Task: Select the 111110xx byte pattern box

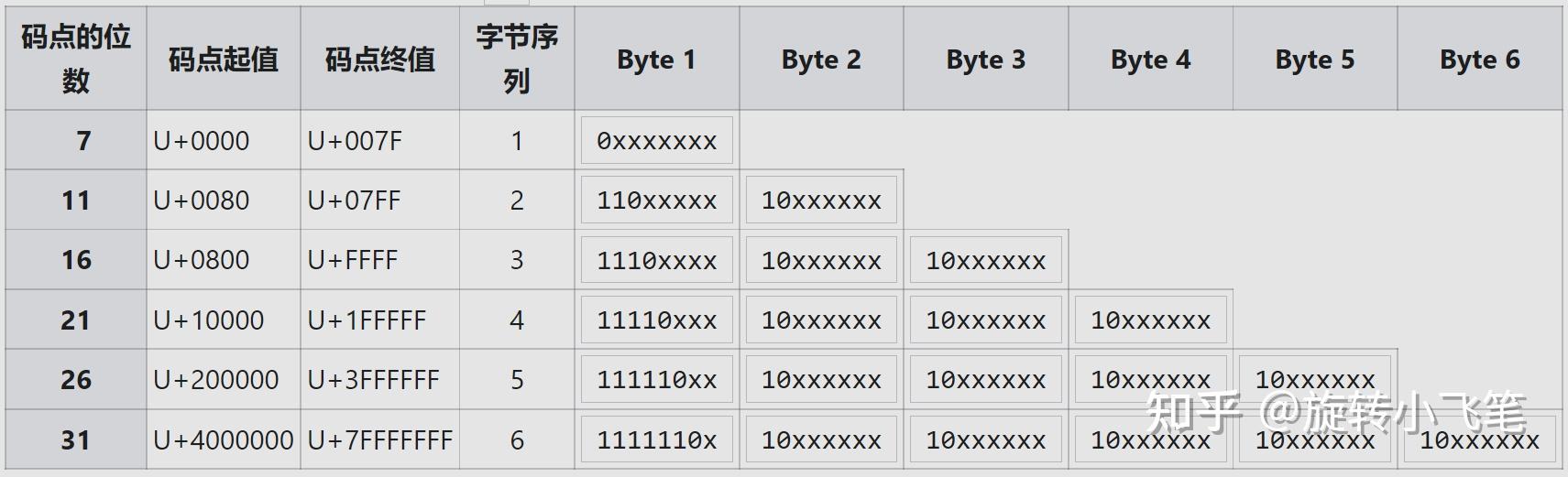Action: [656, 380]
